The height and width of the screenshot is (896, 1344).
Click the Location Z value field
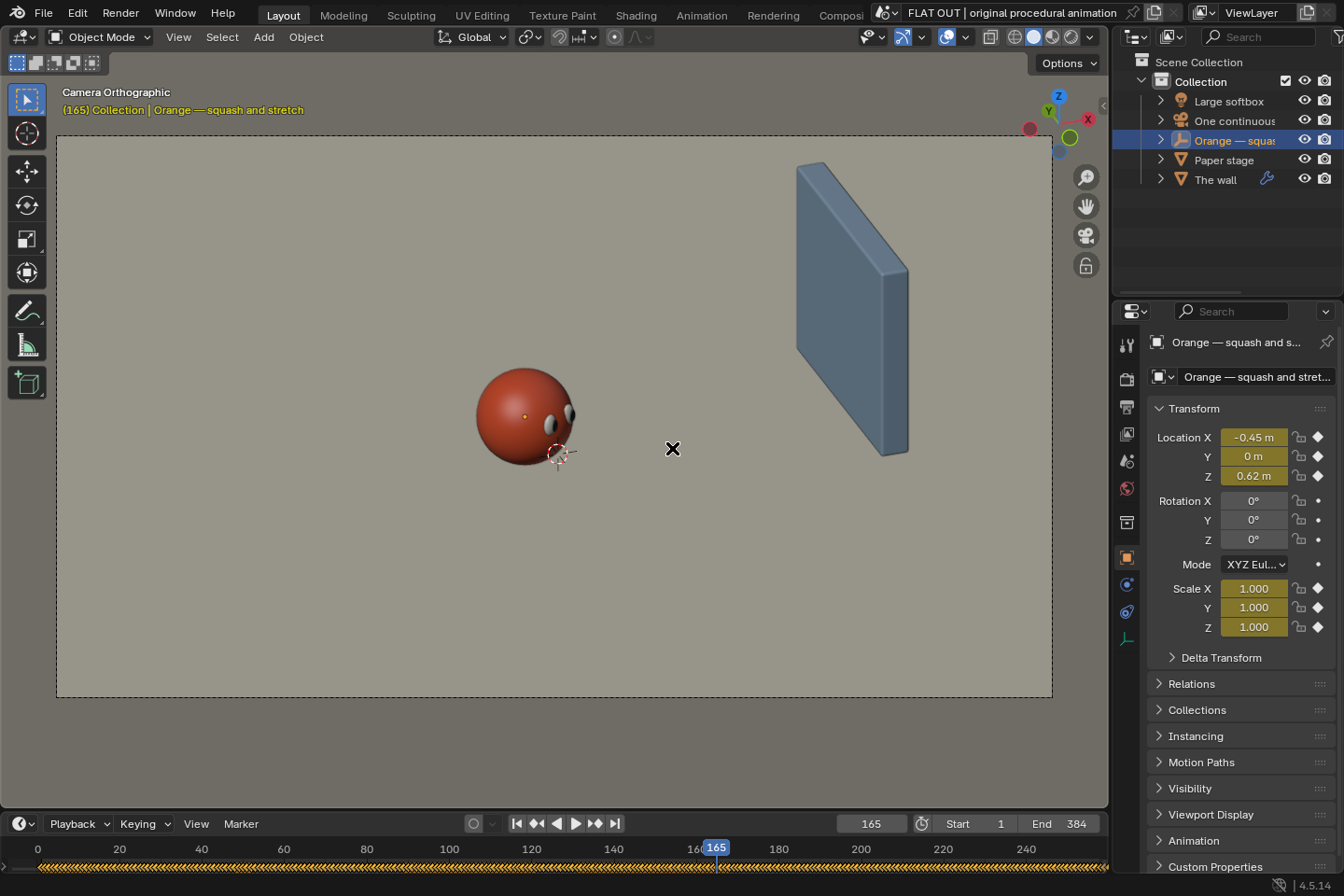(1253, 476)
